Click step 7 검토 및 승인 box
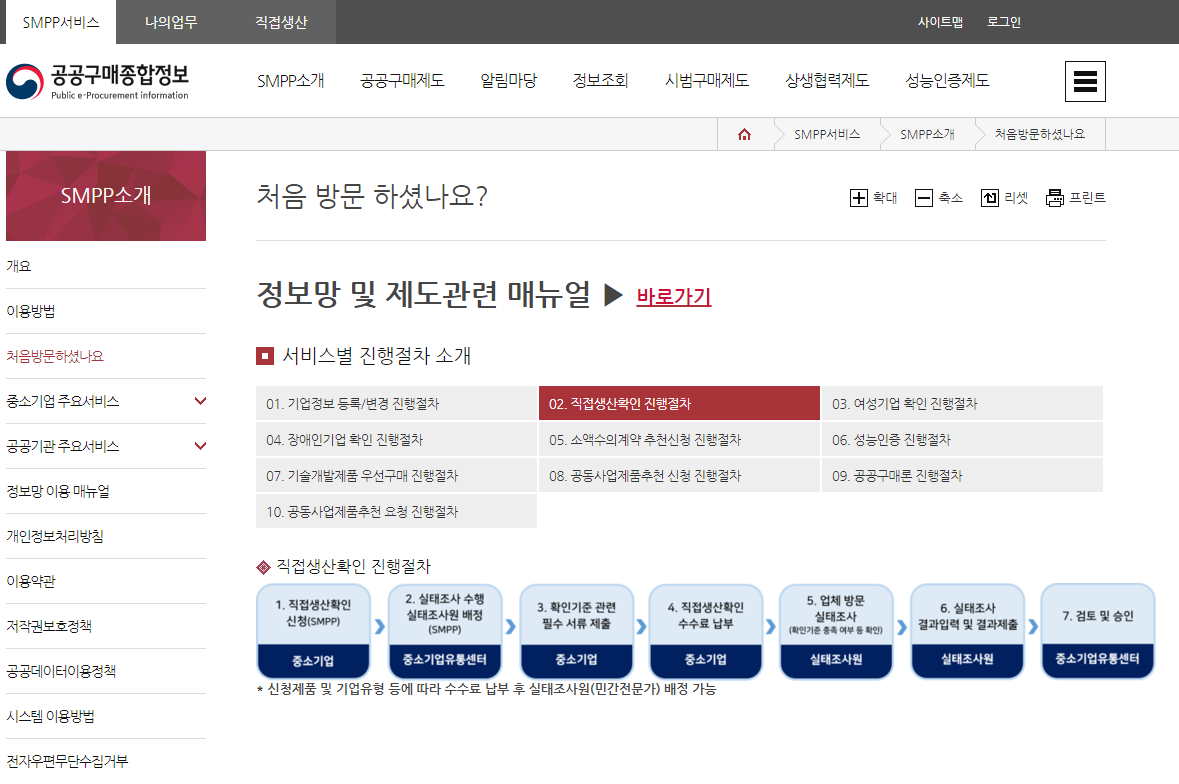The height and width of the screenshot is (784, 1179). [x=1098, y=631]
